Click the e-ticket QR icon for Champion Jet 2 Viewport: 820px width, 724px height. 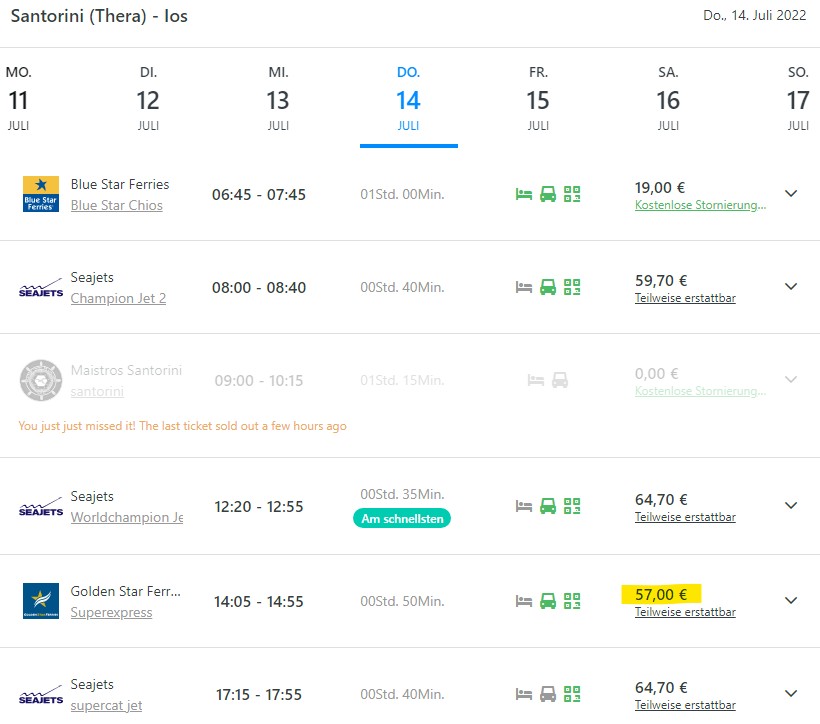point(572,287)
